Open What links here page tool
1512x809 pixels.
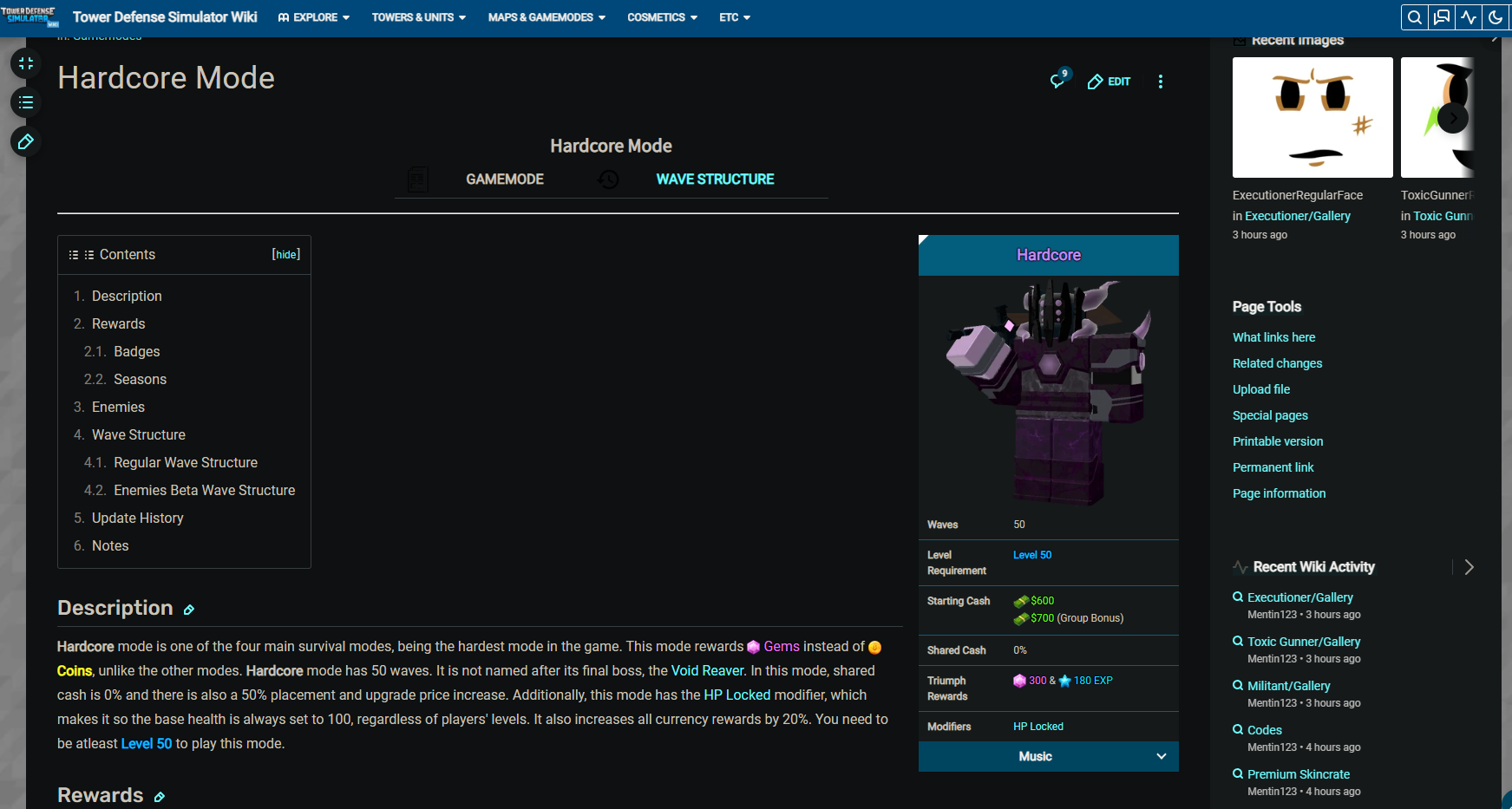tap(1273, 337)
